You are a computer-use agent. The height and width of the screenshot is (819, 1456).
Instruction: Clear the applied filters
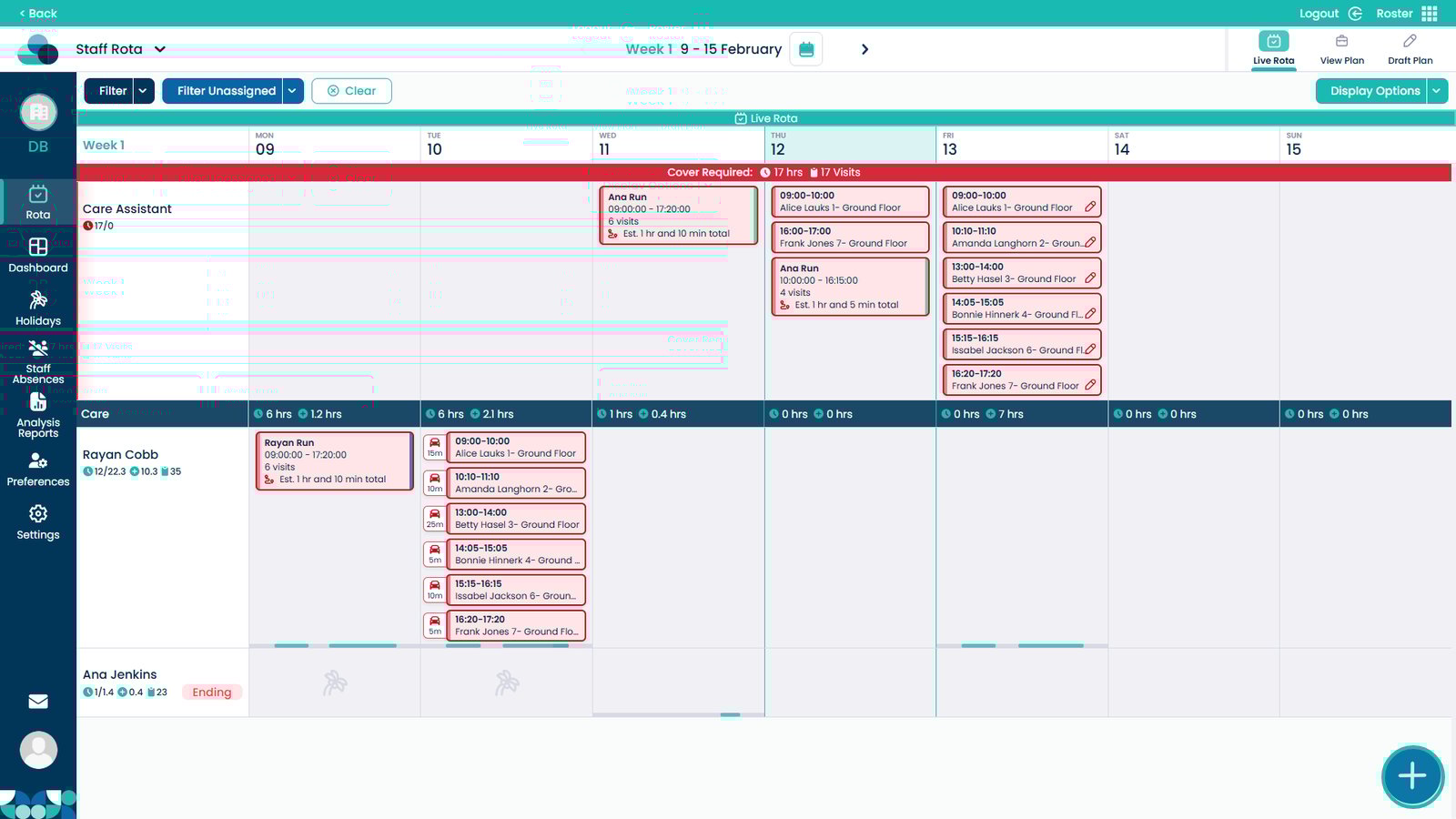coord(351,91)
